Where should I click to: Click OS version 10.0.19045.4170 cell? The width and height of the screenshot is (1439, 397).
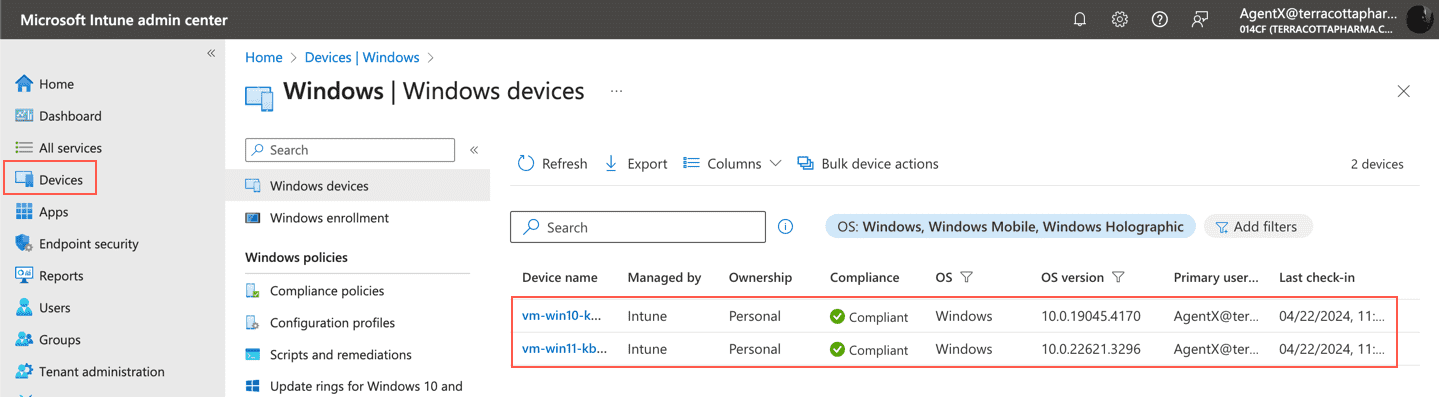1091,316
